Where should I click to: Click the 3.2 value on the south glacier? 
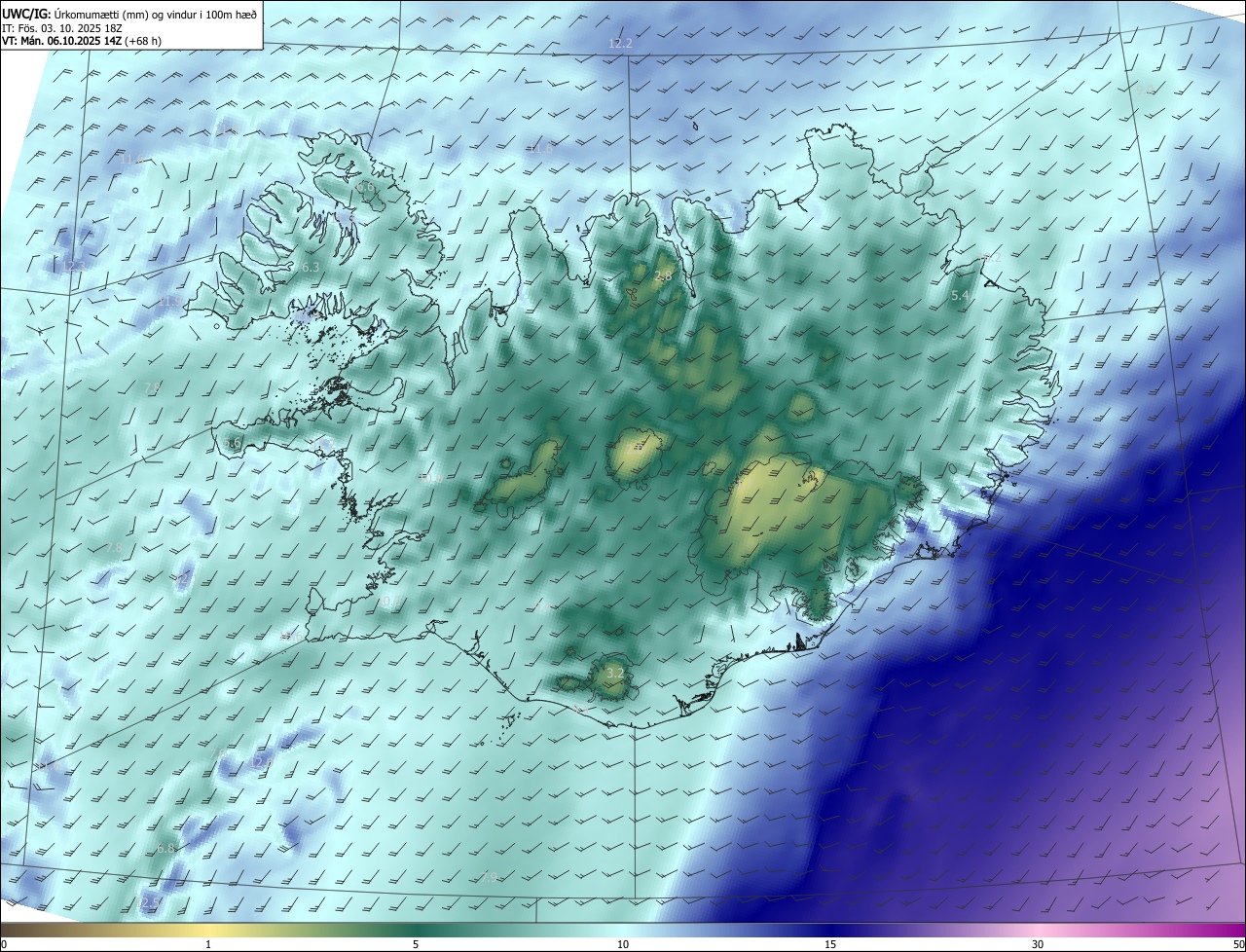pyautogui.click(x=615, y=673)
